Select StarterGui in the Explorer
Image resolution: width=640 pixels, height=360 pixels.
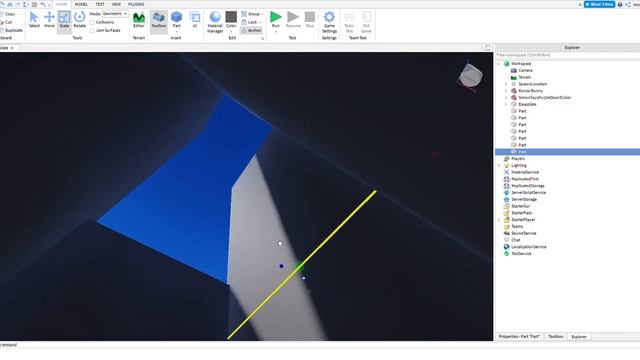pyautogui.click(x=520, y=206)
